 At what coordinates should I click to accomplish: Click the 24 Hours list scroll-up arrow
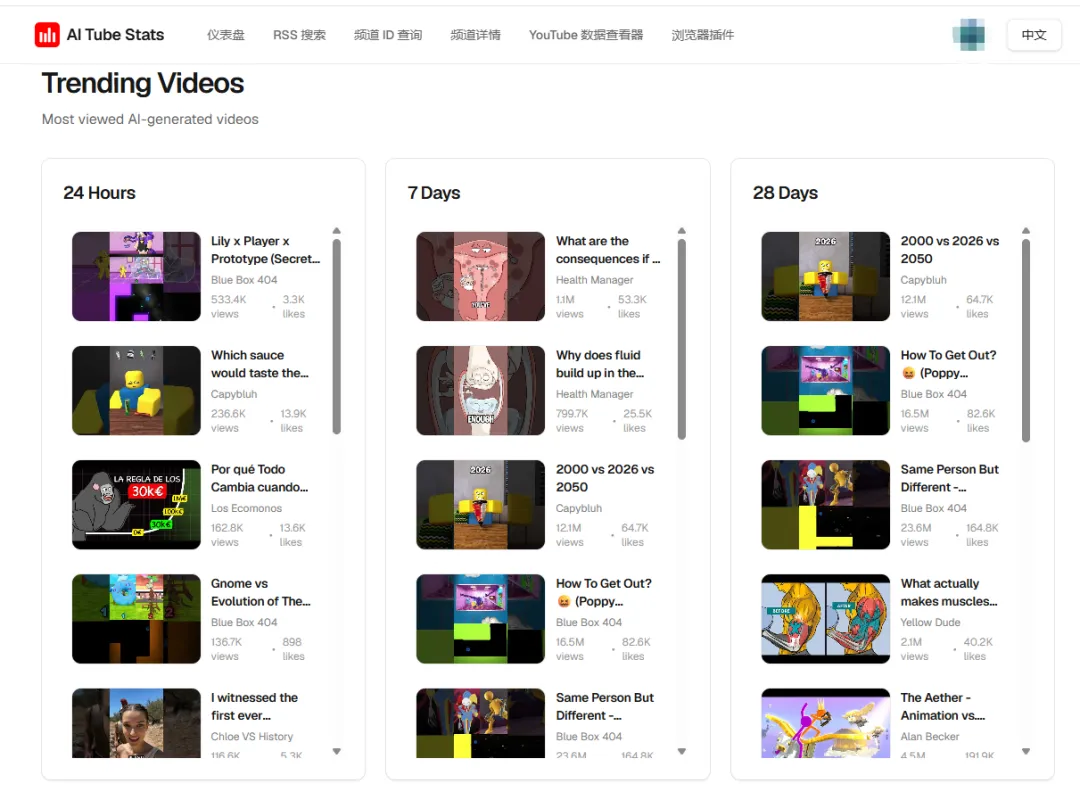[337, 231]
